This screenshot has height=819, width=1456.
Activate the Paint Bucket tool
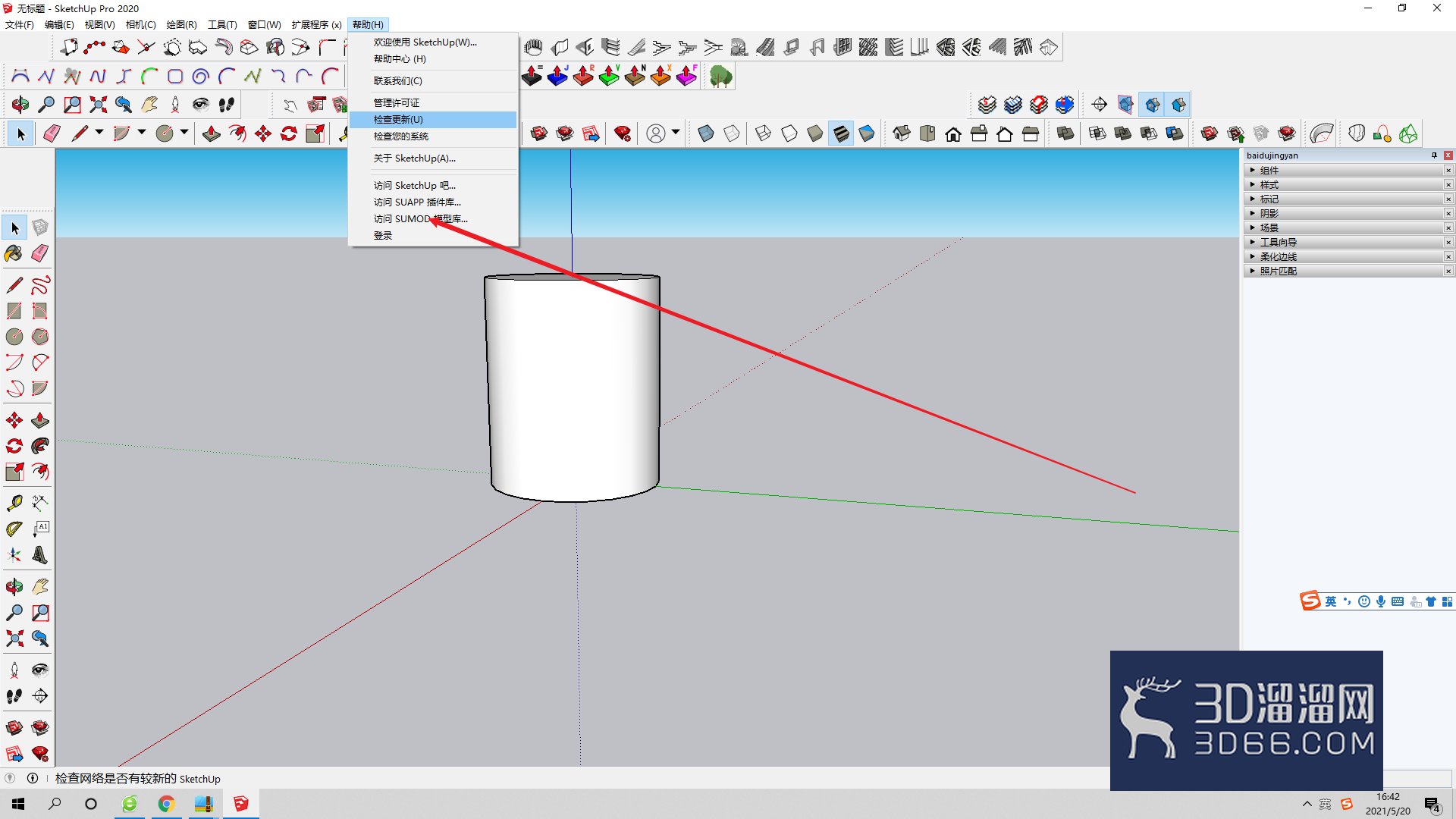pyautogui.click(x=14, y=253)
